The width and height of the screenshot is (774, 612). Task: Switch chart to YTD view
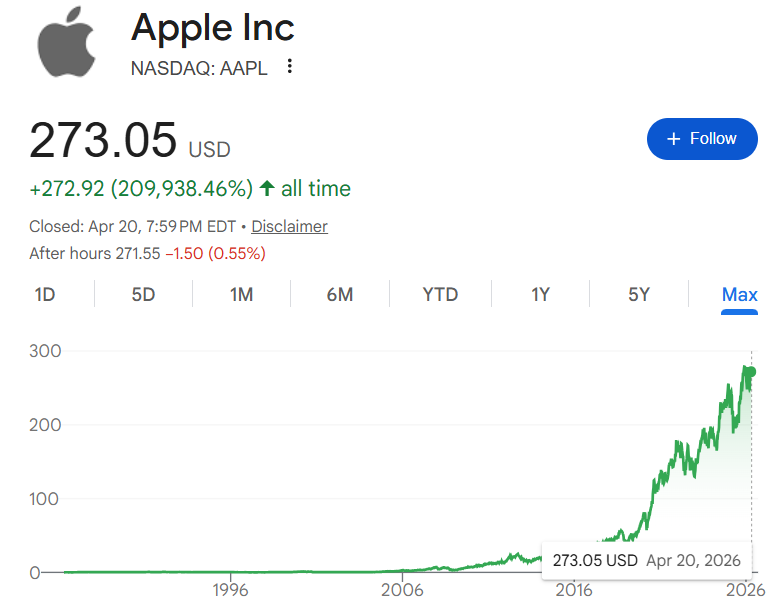(x=440, y=294)
